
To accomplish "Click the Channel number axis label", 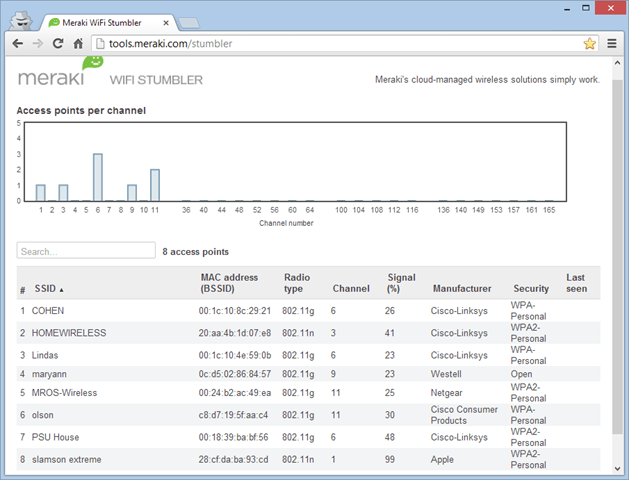I will coord(286,223).
